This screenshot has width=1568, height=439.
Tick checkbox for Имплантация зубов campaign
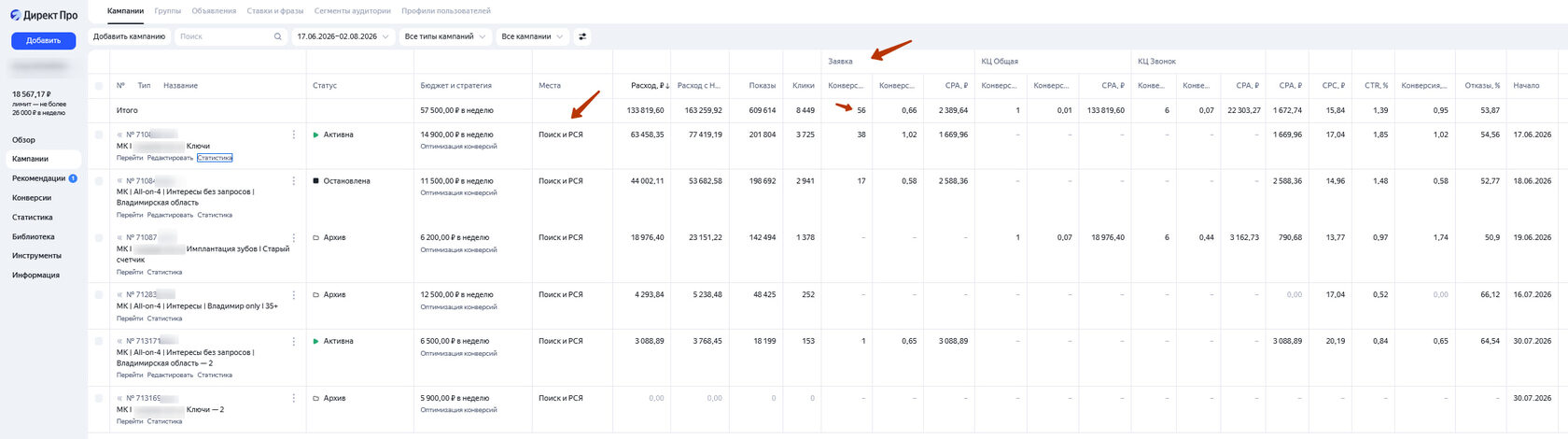coord(99,238)
